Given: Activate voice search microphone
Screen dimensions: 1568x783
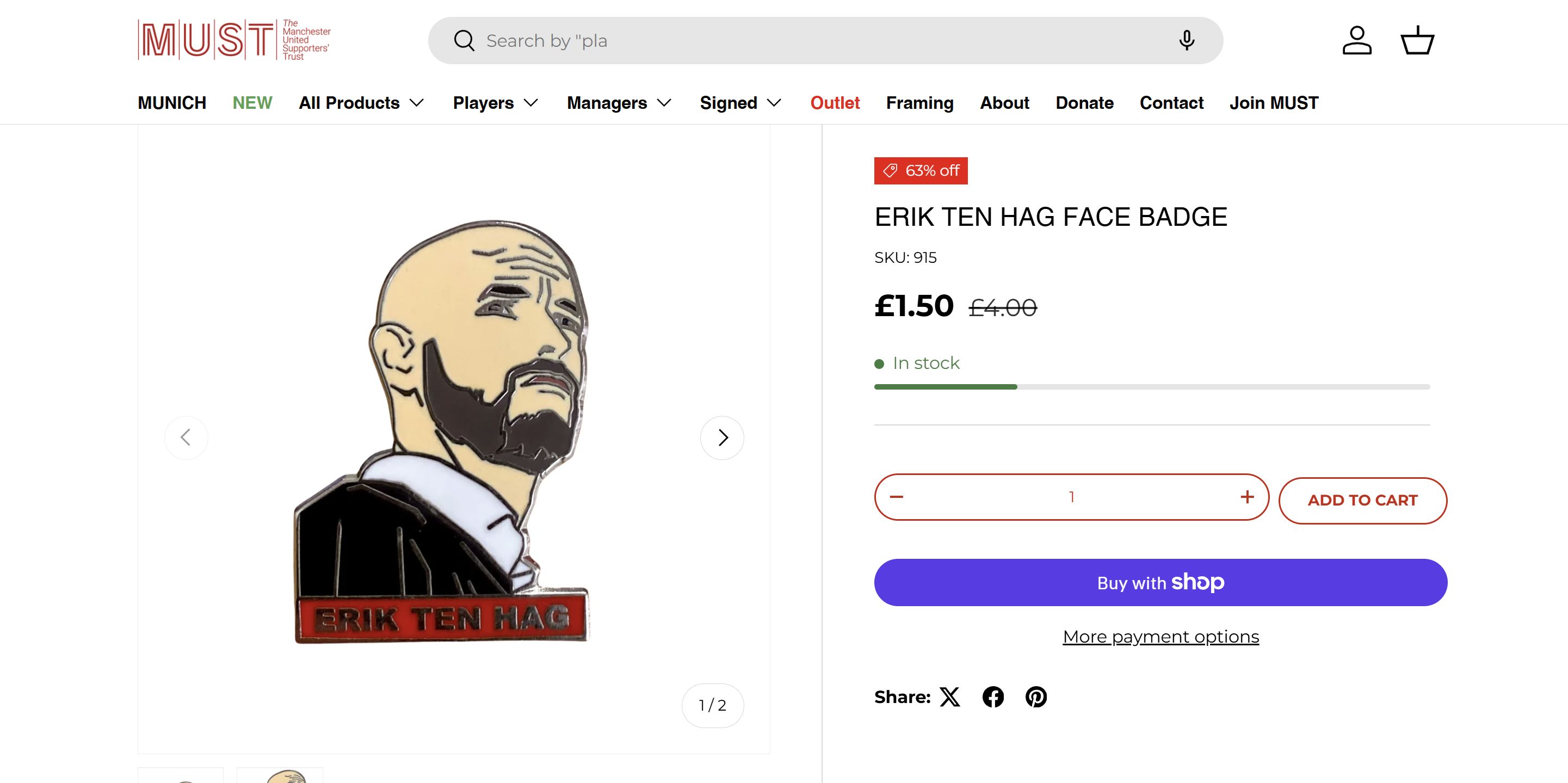Looking at the screenshot, I should click(1187, 41).
